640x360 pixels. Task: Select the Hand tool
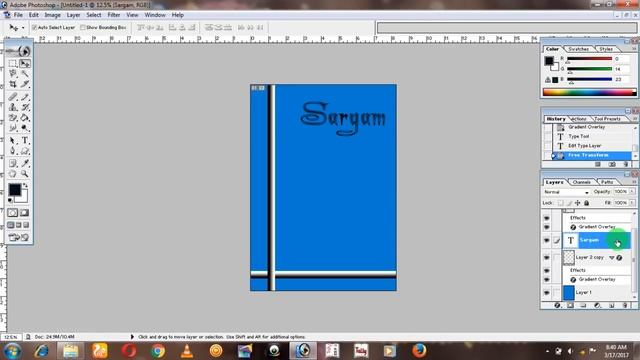(13, 174)
